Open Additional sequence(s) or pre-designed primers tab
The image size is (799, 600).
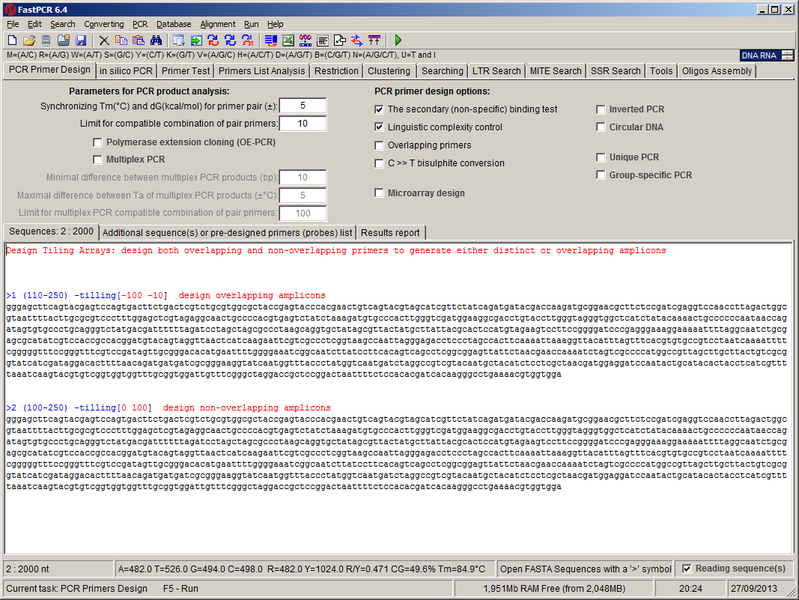[227, 232]
